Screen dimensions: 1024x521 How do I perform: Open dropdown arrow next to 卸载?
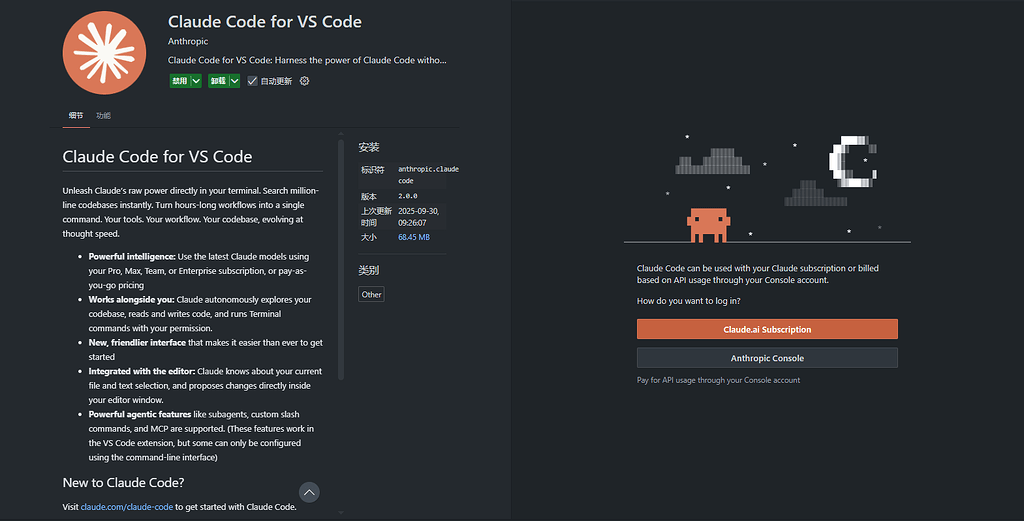pos(234,81)
